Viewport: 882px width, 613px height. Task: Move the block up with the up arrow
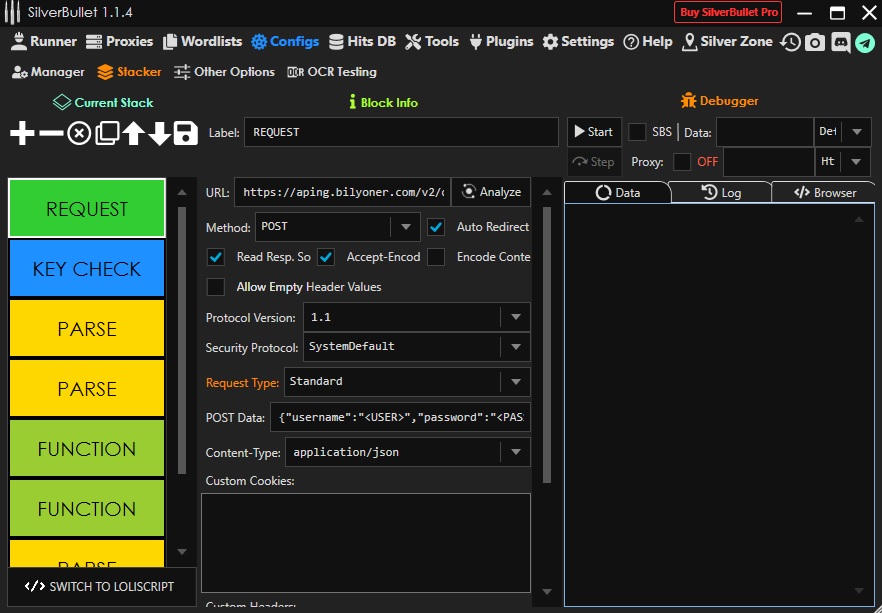pos(134,133)
